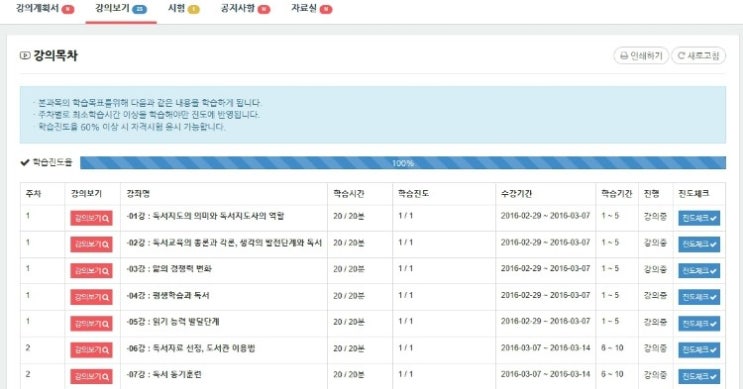Image resolution: width=743 pixels, height=389 pixels.
Task: Click the 진도체크 column header
Action: pos(694,193)
